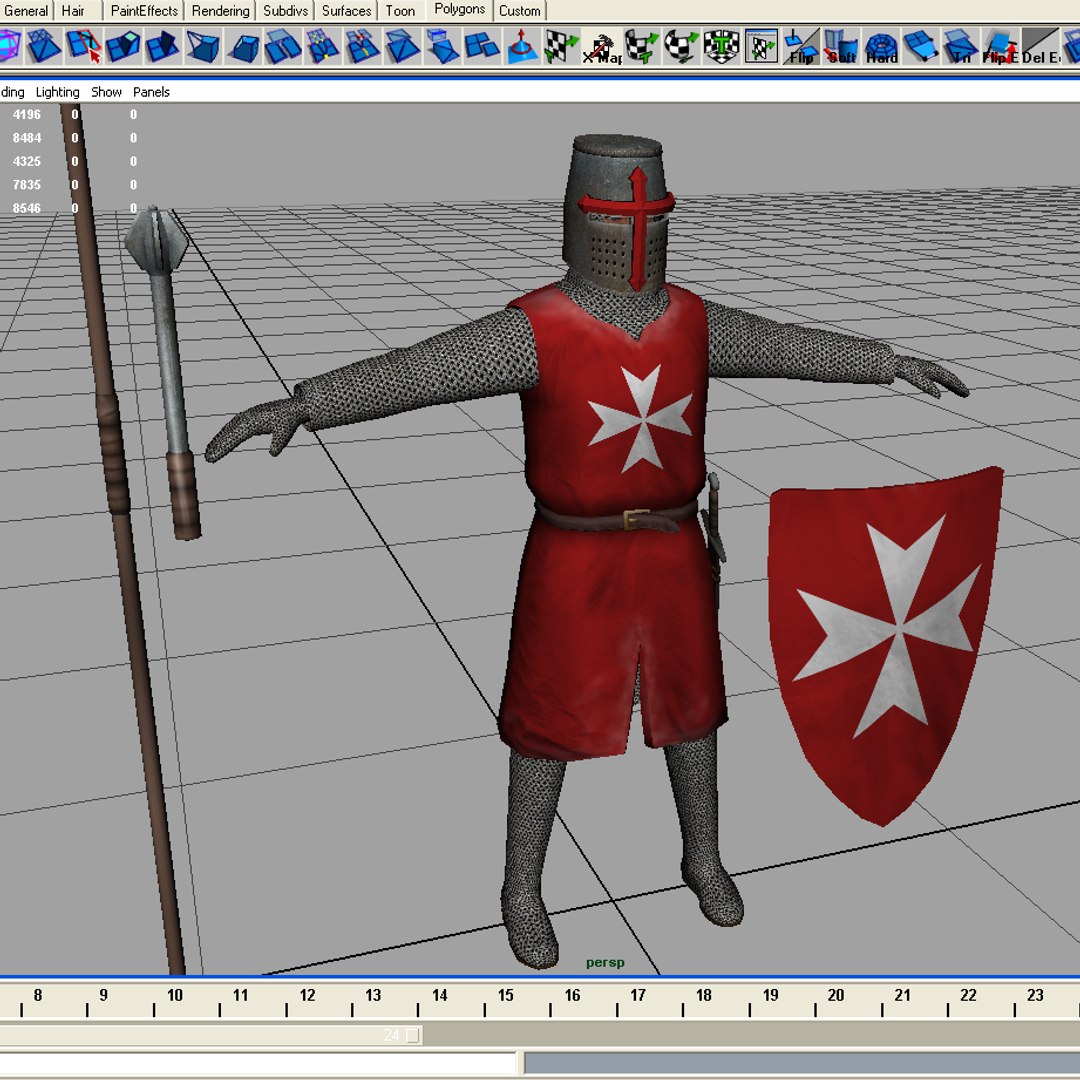Jump to frame 17 on the timeline
Image resolution: width=1080 pixels, height=1080 pixels.
click(x=638, y=995)
